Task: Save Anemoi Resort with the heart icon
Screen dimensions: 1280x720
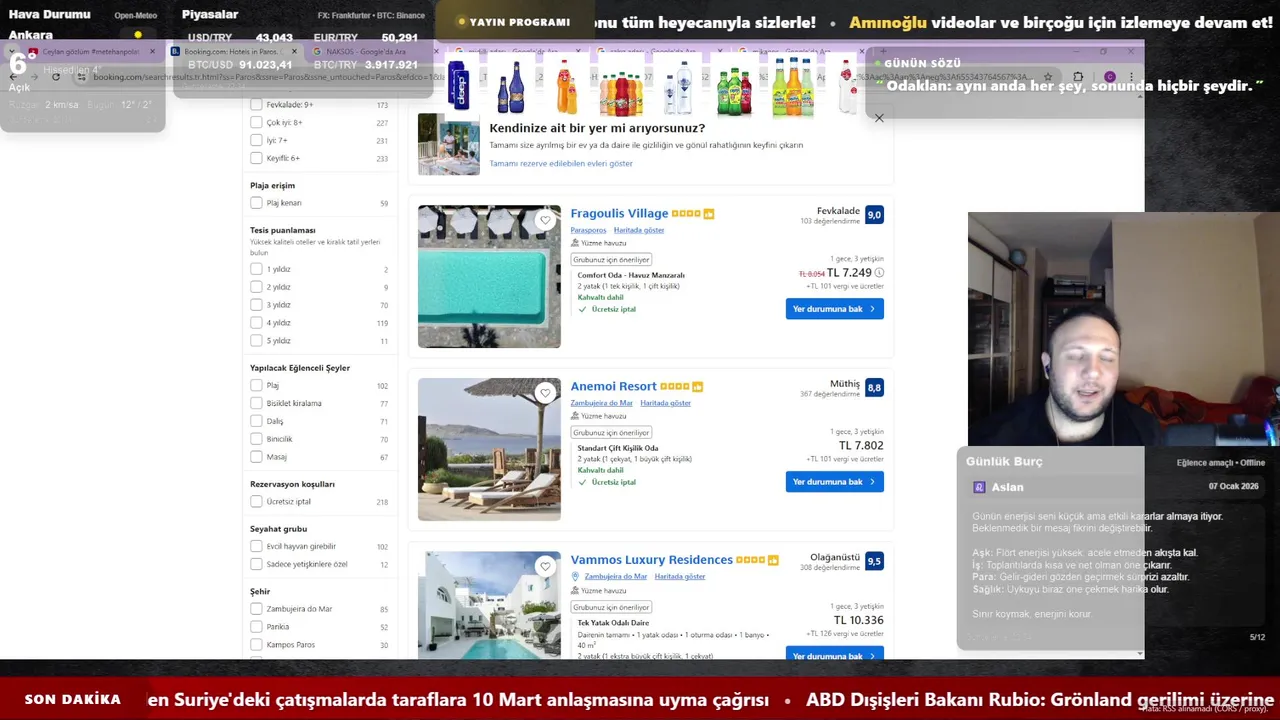Action: pos(545,393)
